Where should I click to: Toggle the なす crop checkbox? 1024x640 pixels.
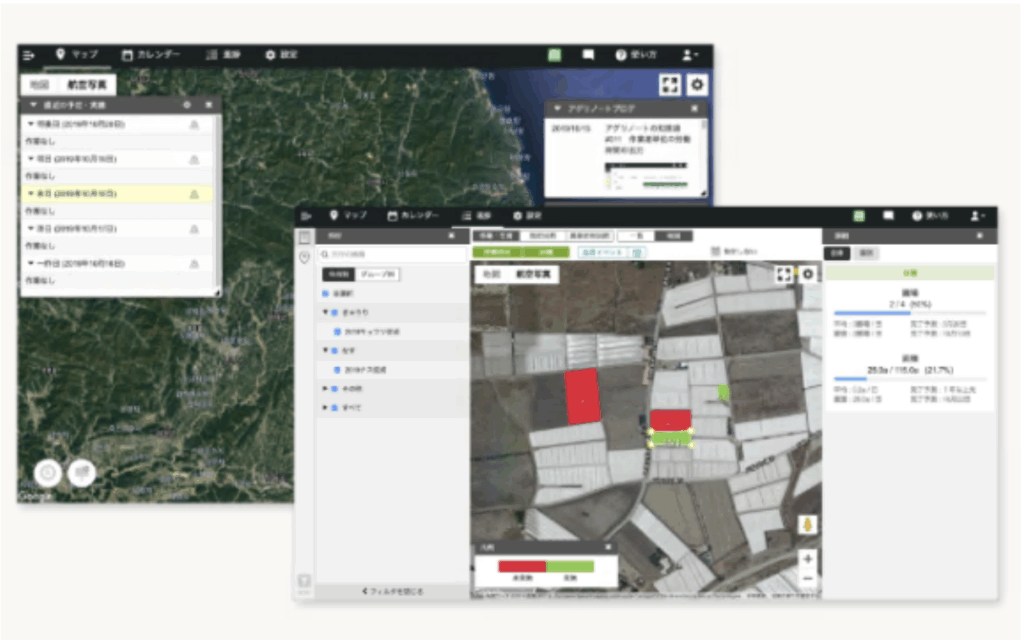click(x=334, y=351)
